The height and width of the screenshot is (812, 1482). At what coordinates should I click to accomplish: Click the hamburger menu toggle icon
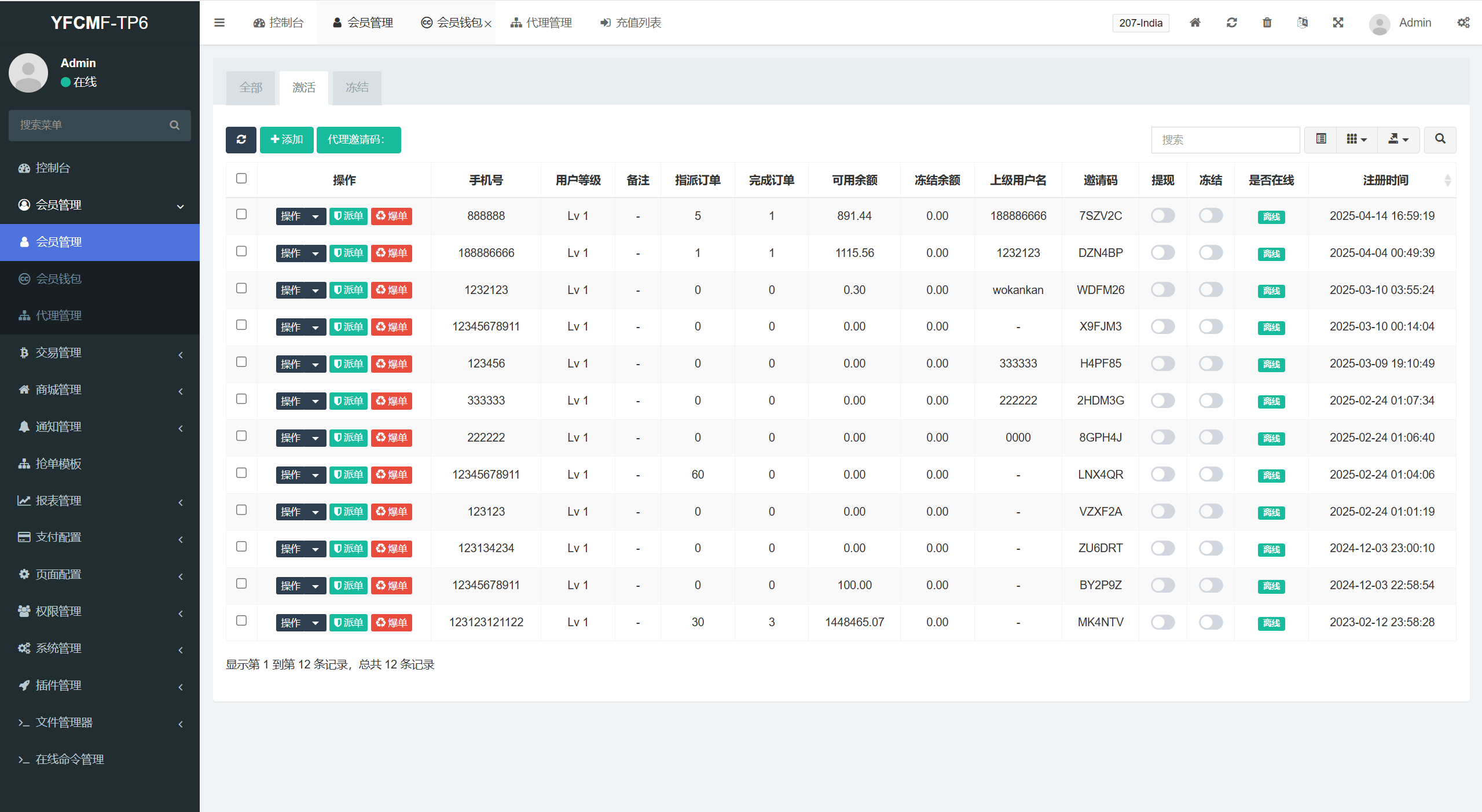219,23
